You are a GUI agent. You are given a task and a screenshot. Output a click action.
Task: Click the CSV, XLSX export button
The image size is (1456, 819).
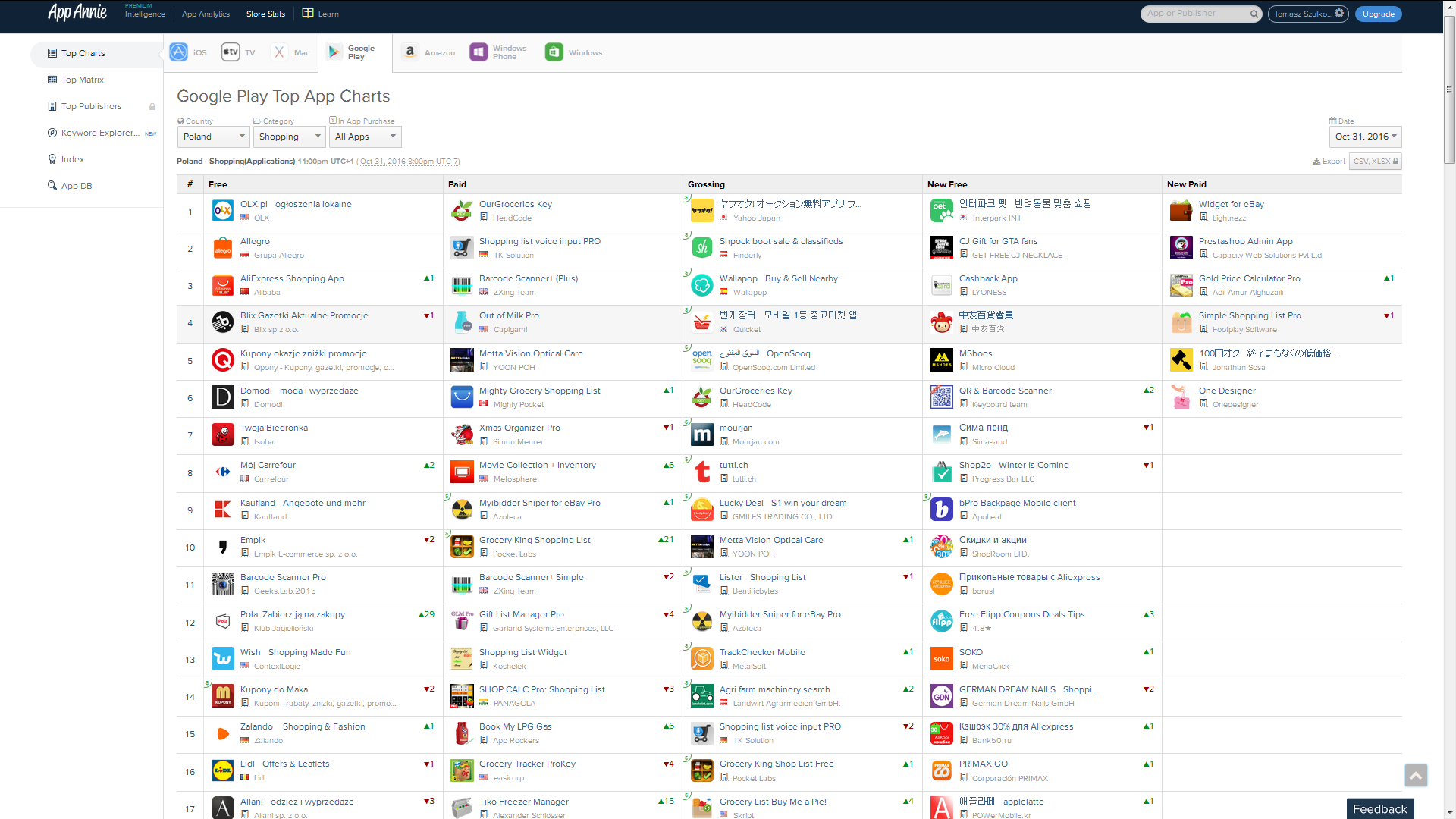[x=1375, y=161]
